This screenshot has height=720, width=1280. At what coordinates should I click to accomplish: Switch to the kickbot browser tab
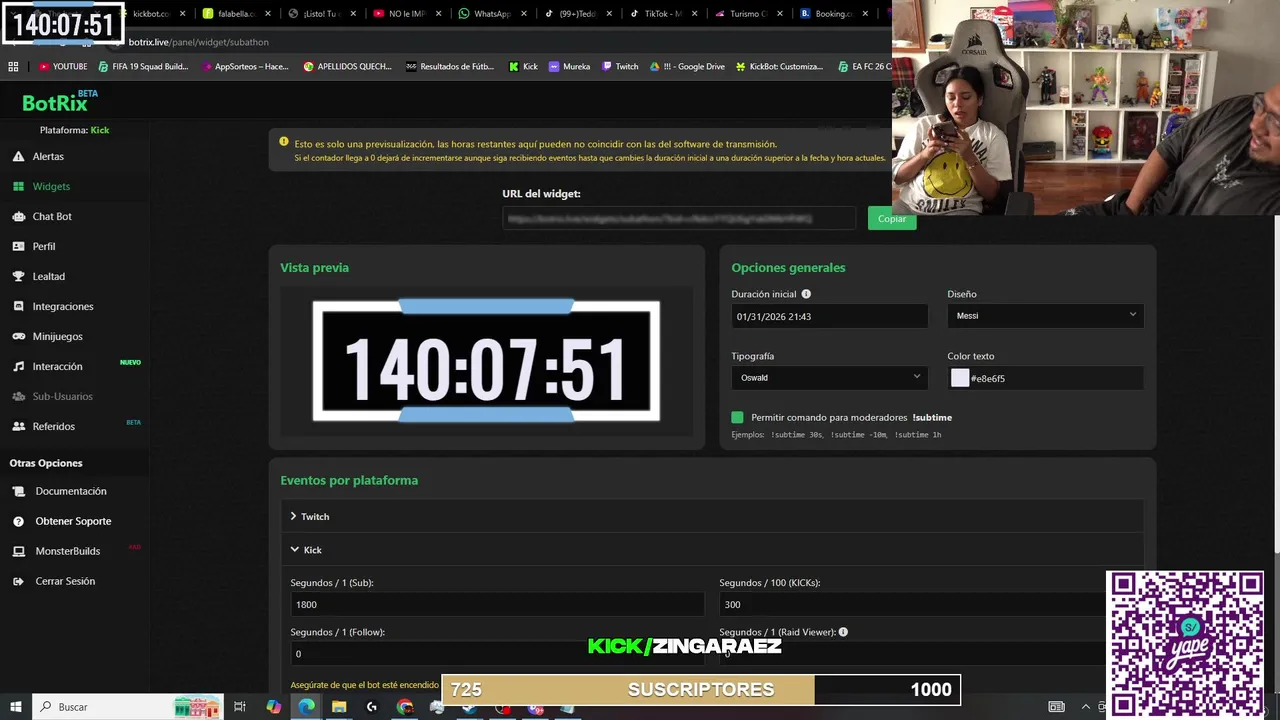click(152, 14)
